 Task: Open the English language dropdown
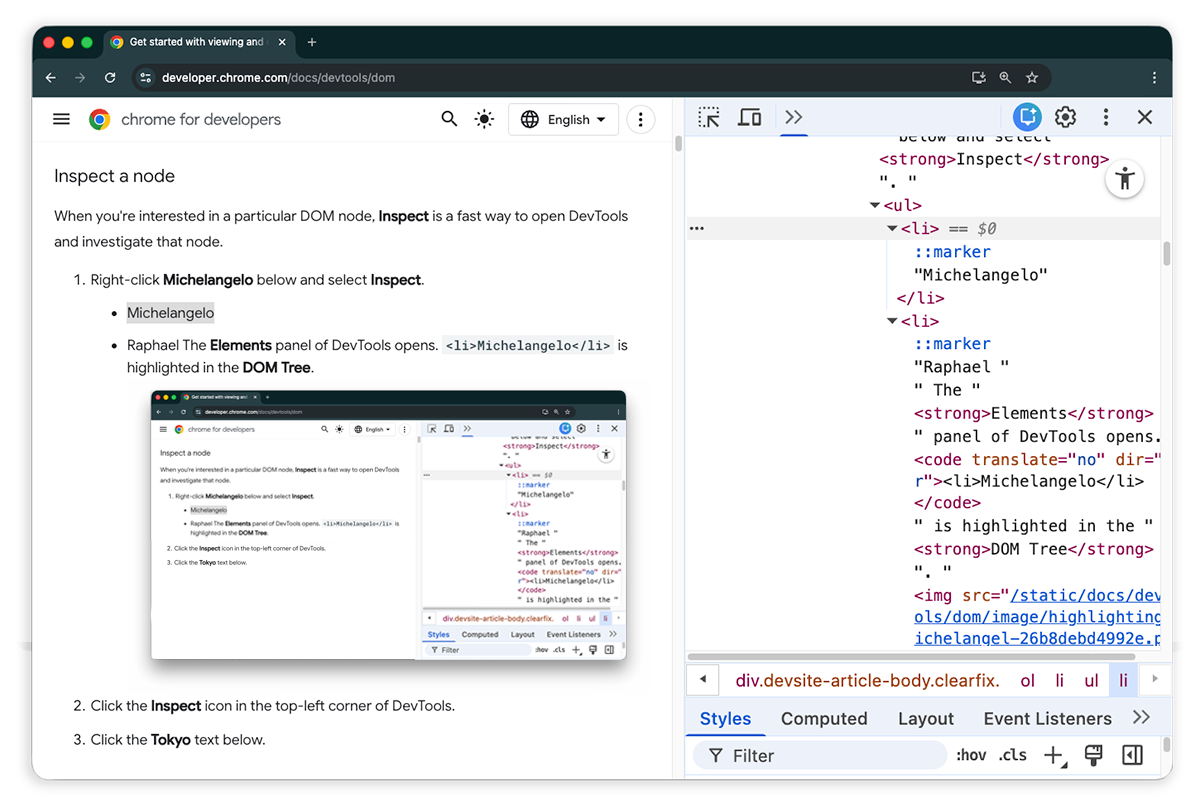click(x=564, y=120)
